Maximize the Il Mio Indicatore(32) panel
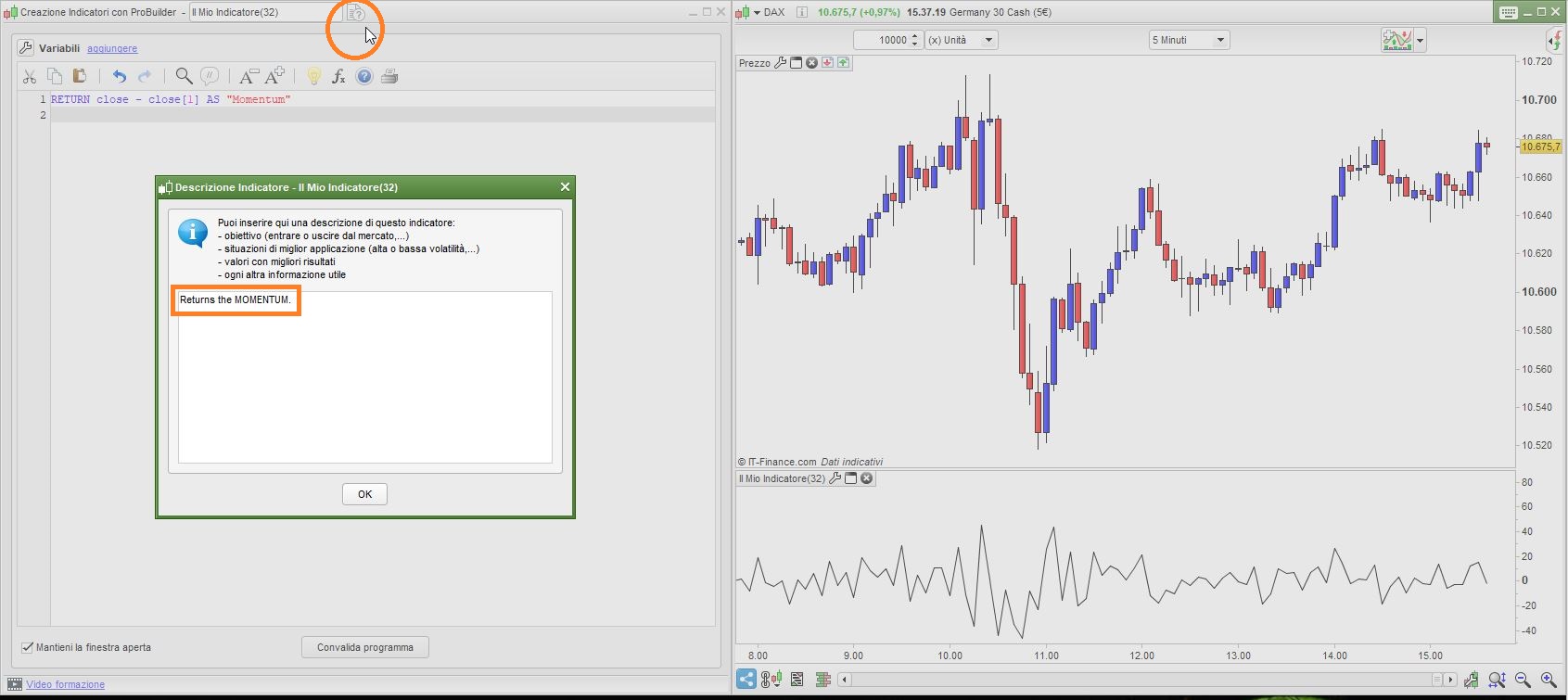 point(850,478)
